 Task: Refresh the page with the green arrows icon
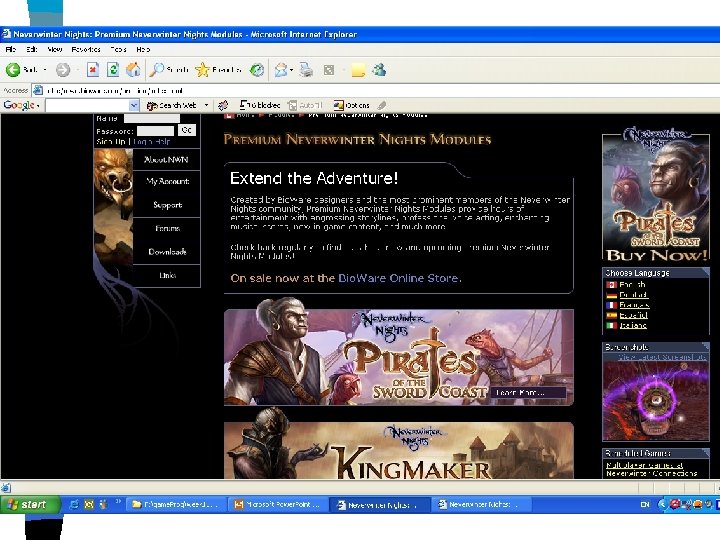pos(113,70)
